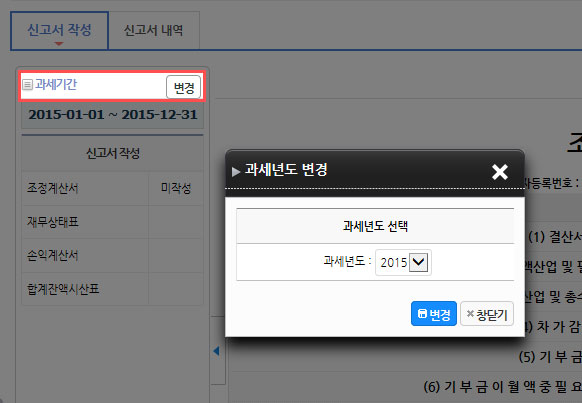This screenshot has height=403, width=582.
Task: Close the 과세년도 변경 dialog with X
Action: tap(500, 172)
